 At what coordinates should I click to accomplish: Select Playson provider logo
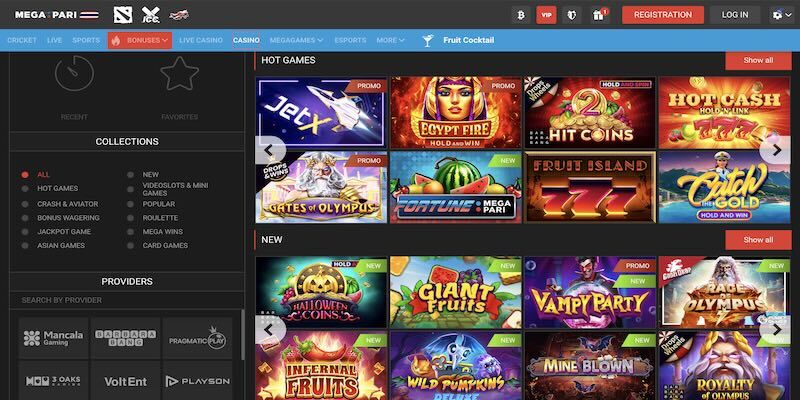197,381
